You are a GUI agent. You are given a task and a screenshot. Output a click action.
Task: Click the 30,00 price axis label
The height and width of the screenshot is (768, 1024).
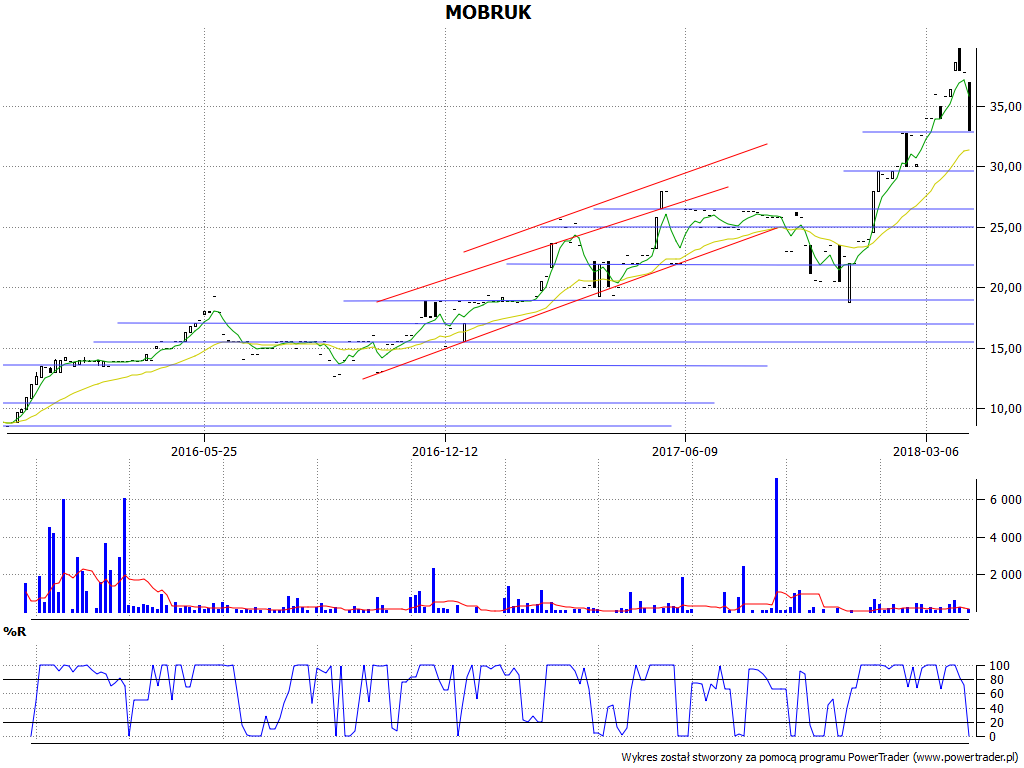pyautogui.click(x=1005, y=167)
